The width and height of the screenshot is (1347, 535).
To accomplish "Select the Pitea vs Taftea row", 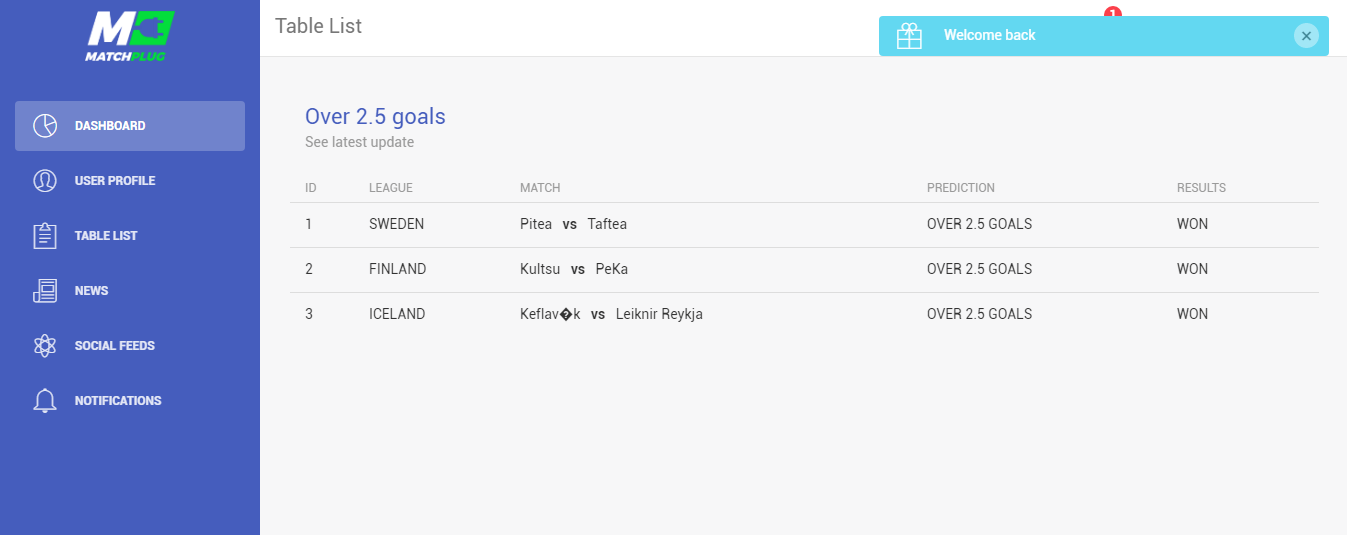I will (804, 225).
